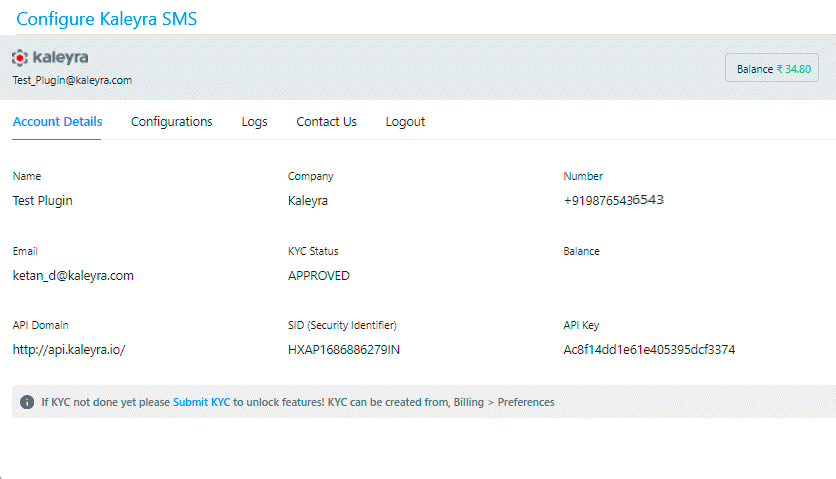Follow the Submit KYC link
The width and height of the screenshot is (836, 479).
tap(202, 402)
